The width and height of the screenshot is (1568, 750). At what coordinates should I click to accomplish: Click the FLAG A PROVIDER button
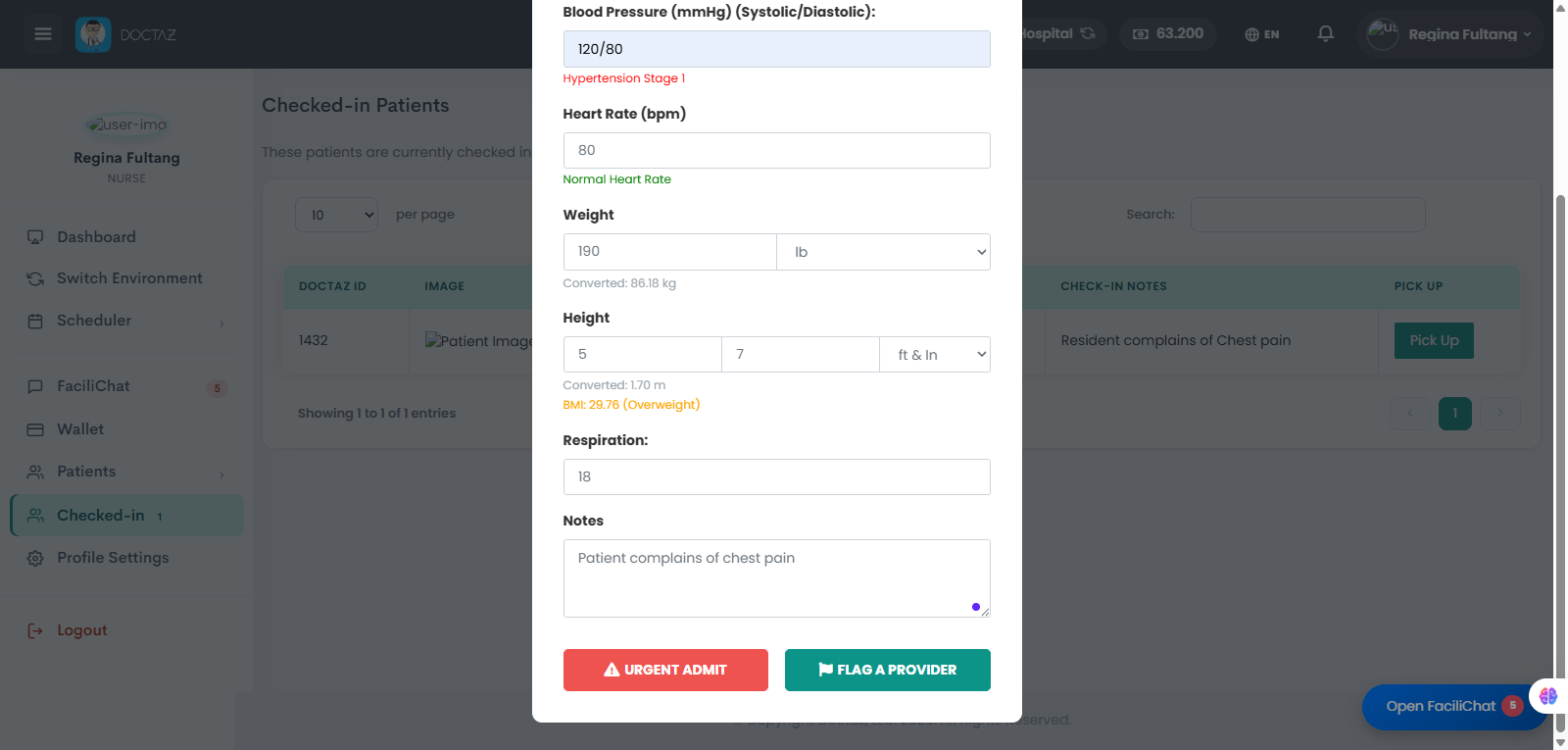888,670
